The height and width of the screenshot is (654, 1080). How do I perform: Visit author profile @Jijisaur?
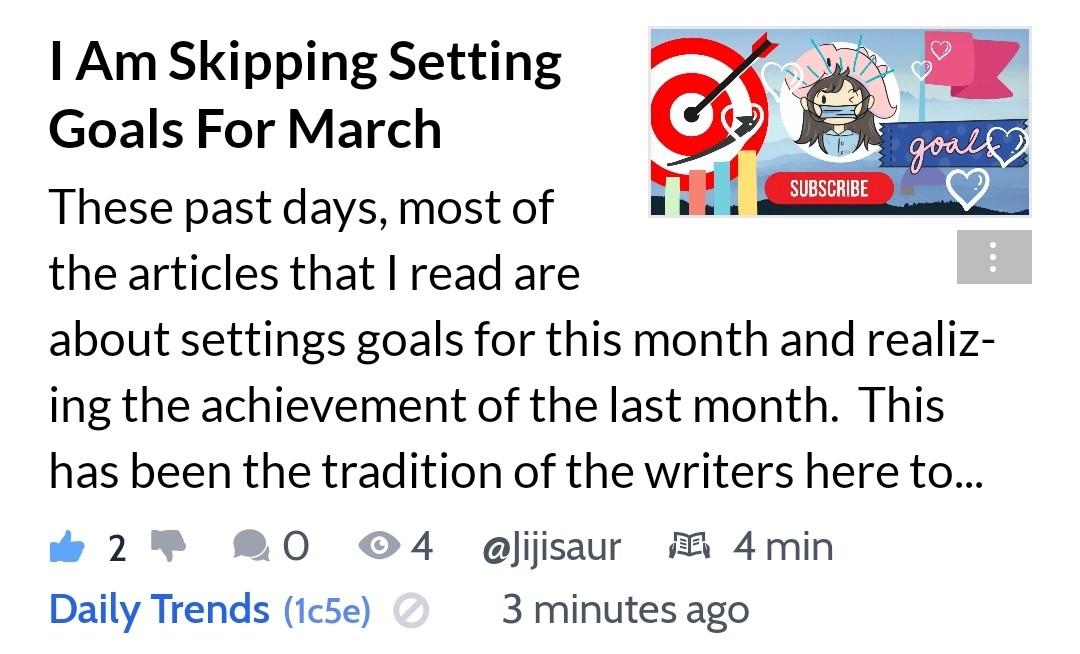(x=551, y=549)
